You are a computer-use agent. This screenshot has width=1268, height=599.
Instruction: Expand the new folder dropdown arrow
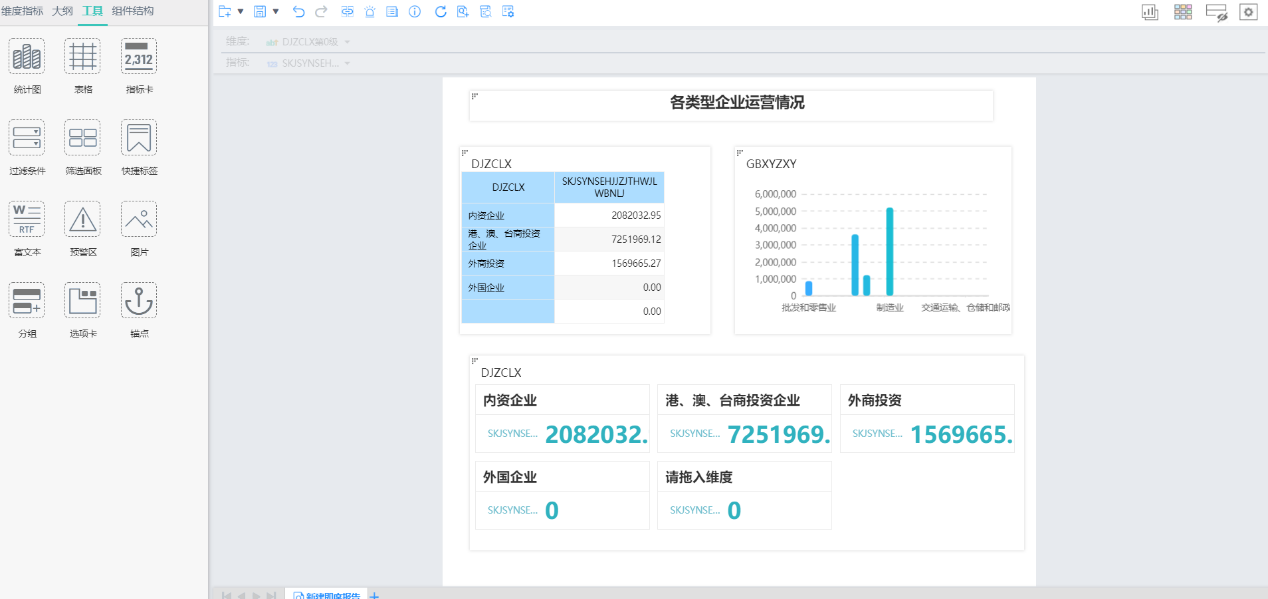click(x=240, y=12)
